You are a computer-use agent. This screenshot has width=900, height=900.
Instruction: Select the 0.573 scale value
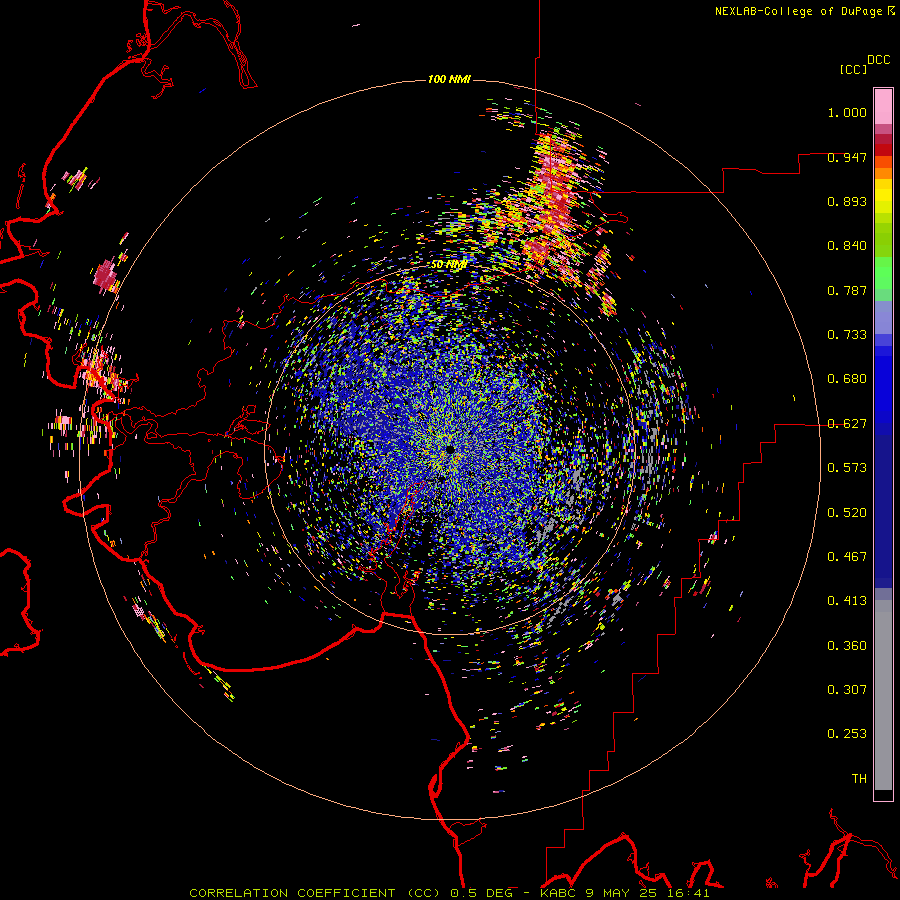(847, 468)
